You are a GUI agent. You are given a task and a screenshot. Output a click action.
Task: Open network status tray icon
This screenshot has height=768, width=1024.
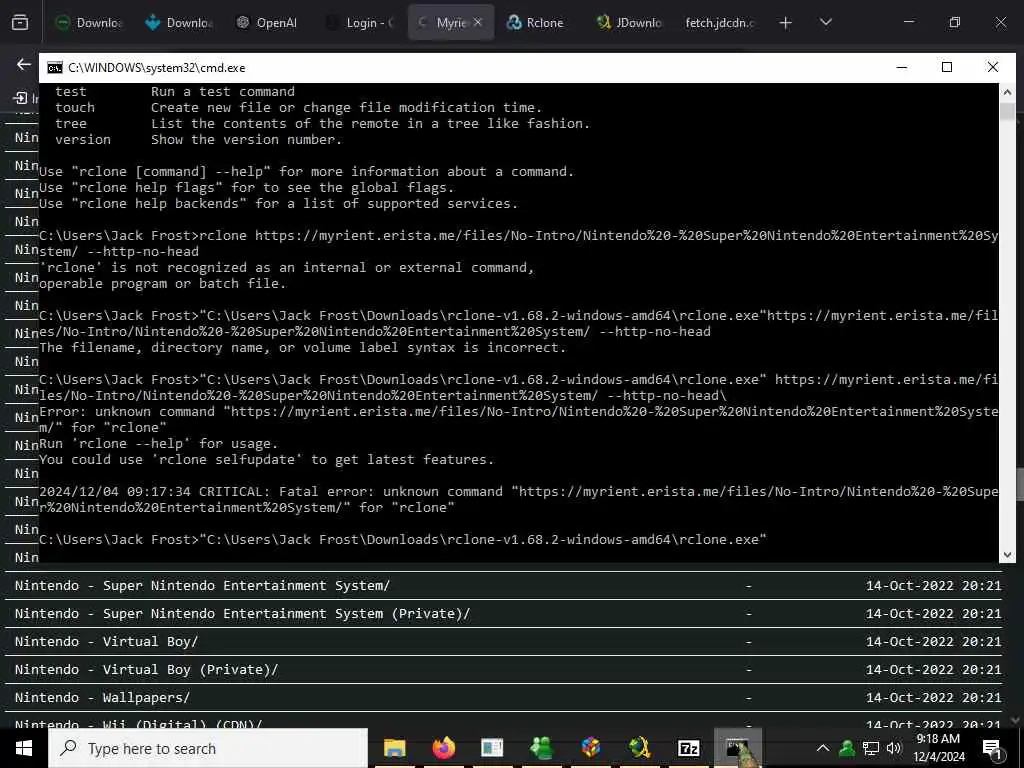click(871, 748)
